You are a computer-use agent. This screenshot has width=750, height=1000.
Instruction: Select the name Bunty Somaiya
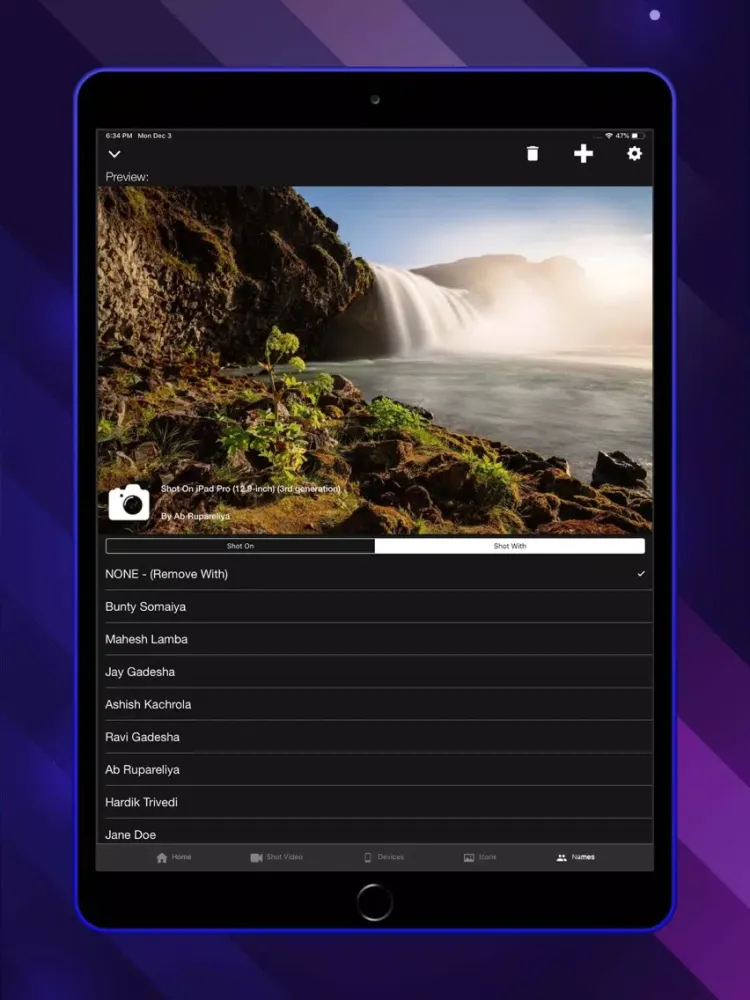pos(375,607)
